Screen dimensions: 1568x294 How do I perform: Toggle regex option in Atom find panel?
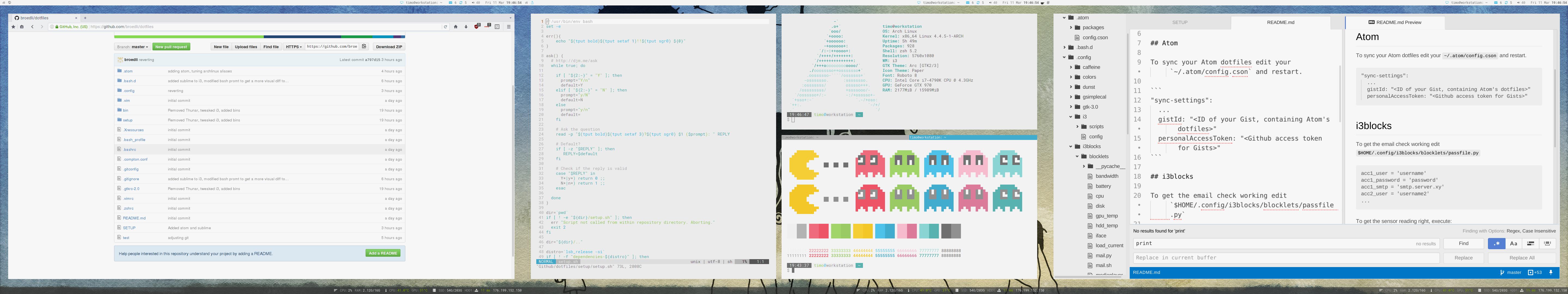click(x=1497, y=243)
